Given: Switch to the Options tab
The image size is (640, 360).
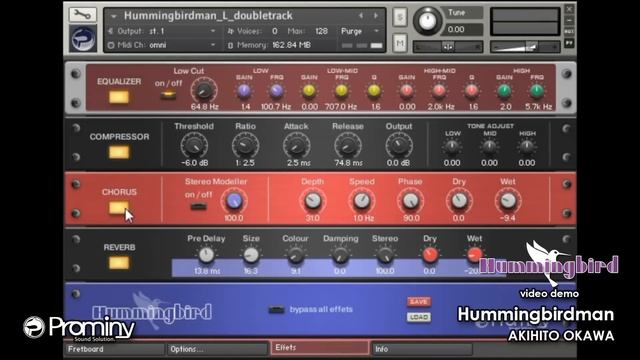Looking at the screenshot, I should tap(218, 349).
